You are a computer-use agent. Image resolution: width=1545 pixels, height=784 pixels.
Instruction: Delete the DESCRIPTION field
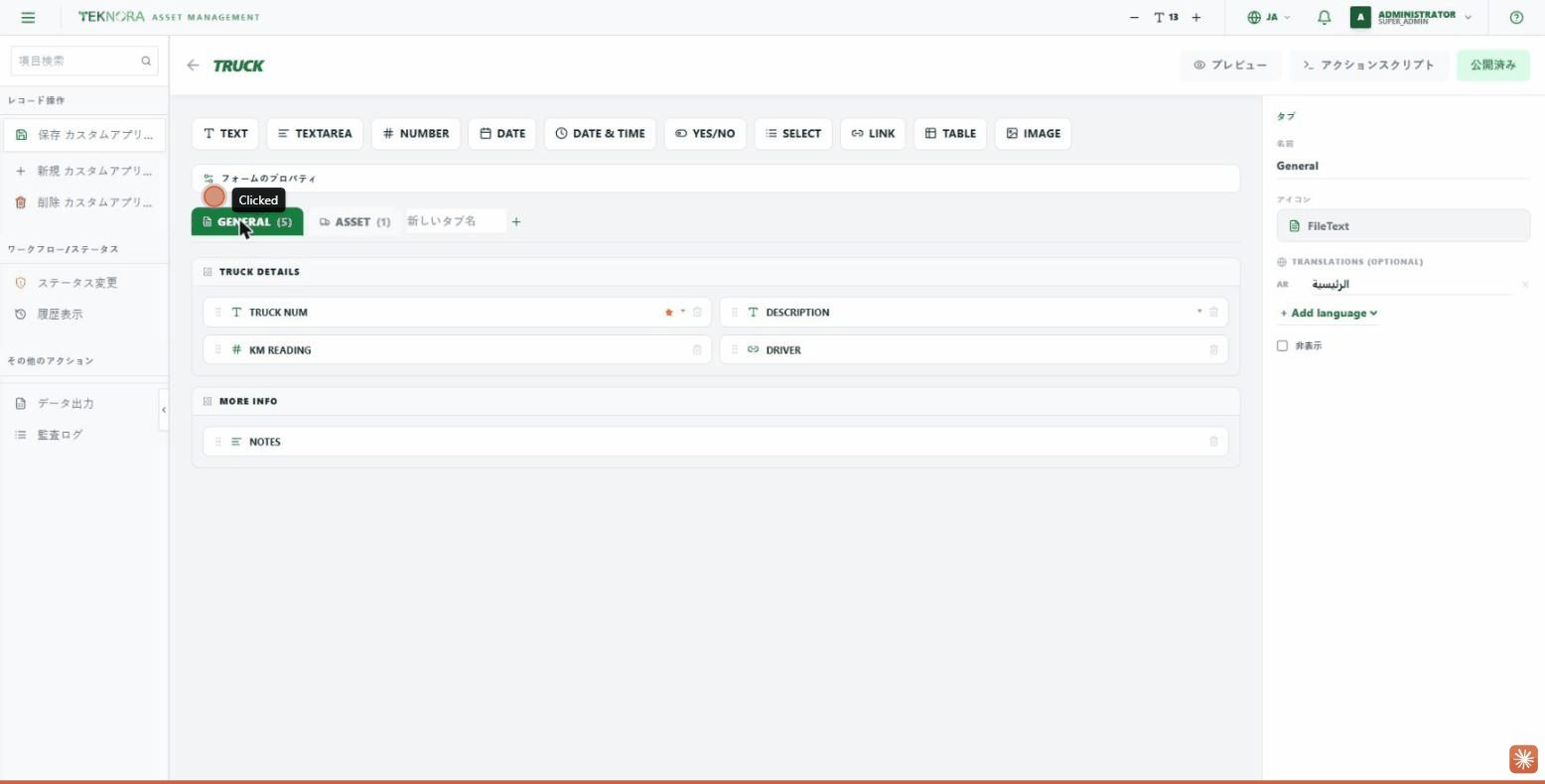pyautogui.click(x=1213, y=312)
